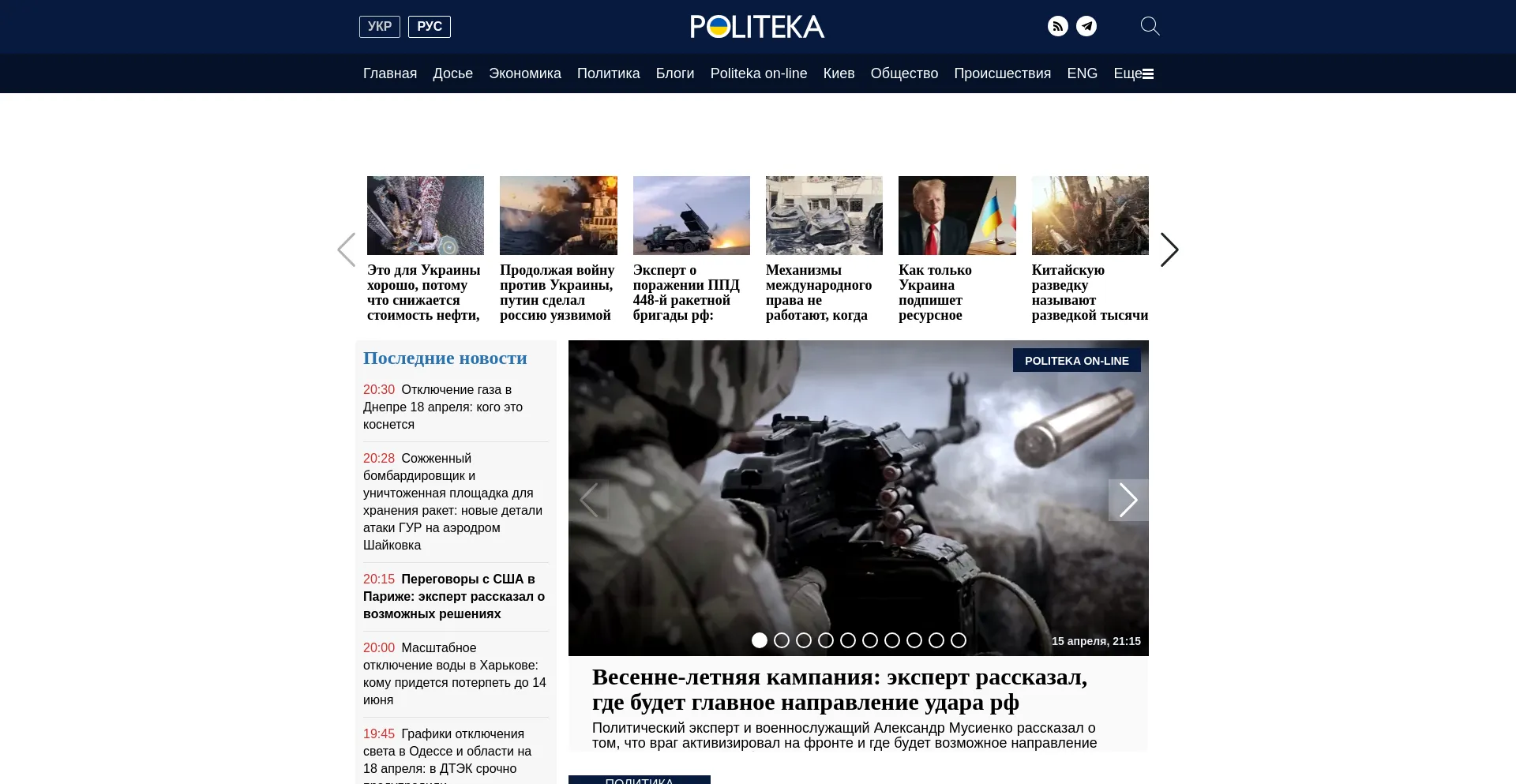Switch language to УКР
This screenshot has width=1516, height=784.
(x=379, y=27)
